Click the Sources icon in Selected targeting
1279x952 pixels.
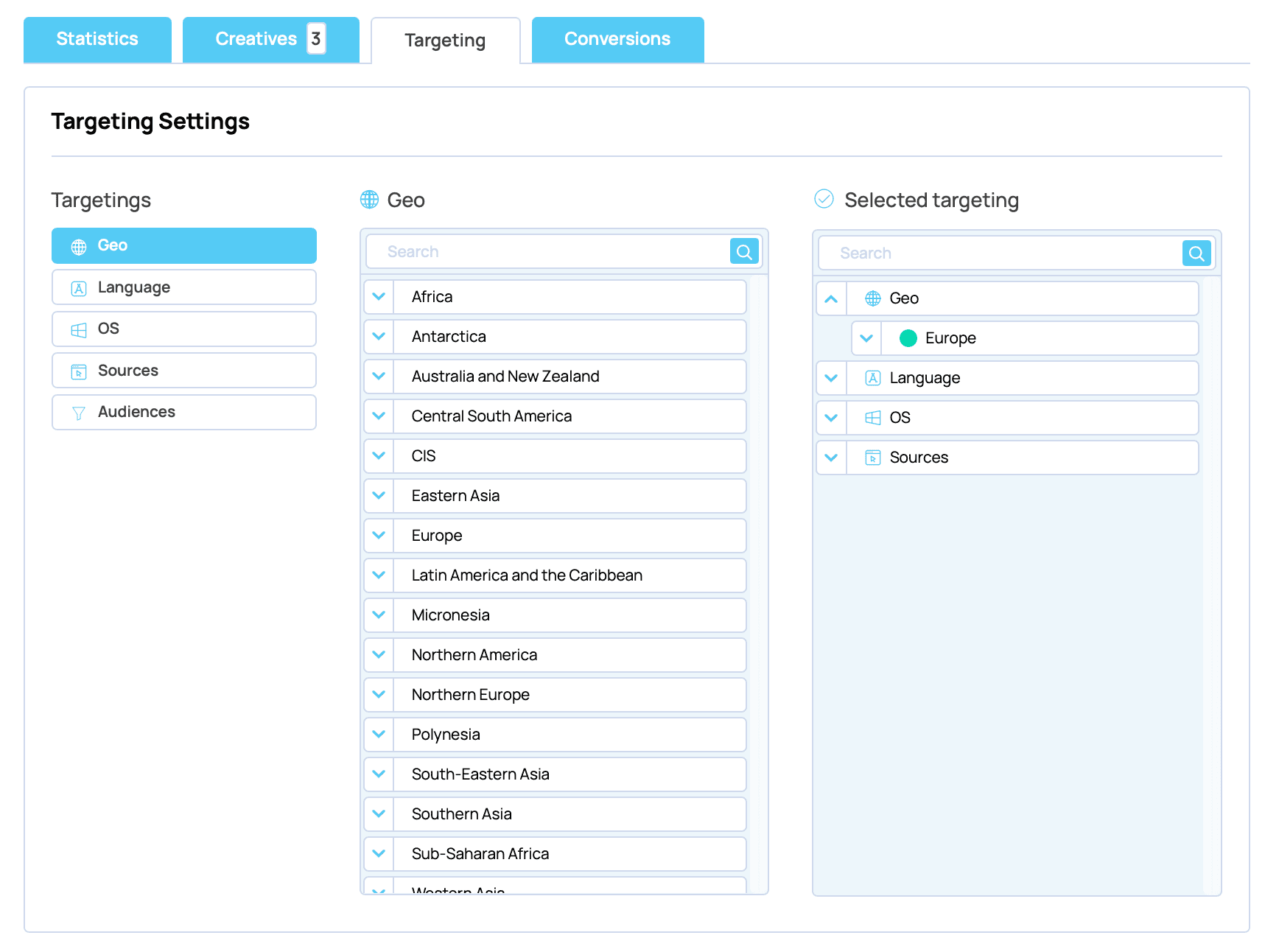click(872, 458)
